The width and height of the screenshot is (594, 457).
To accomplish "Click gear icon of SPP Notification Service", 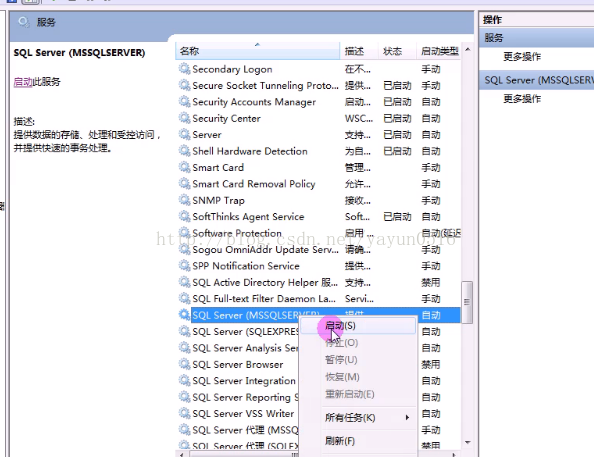I will [x=184, y=266].
